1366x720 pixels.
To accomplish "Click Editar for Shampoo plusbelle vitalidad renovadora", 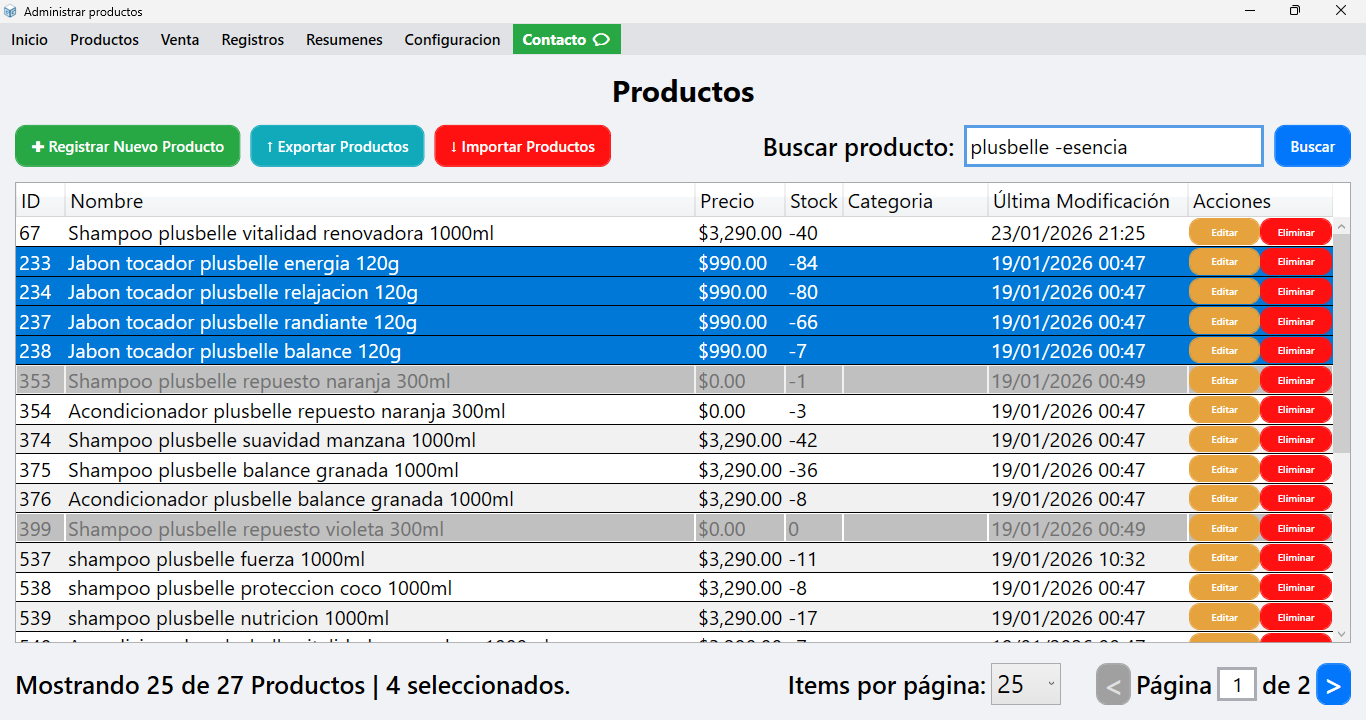I will pos(1224,232).
